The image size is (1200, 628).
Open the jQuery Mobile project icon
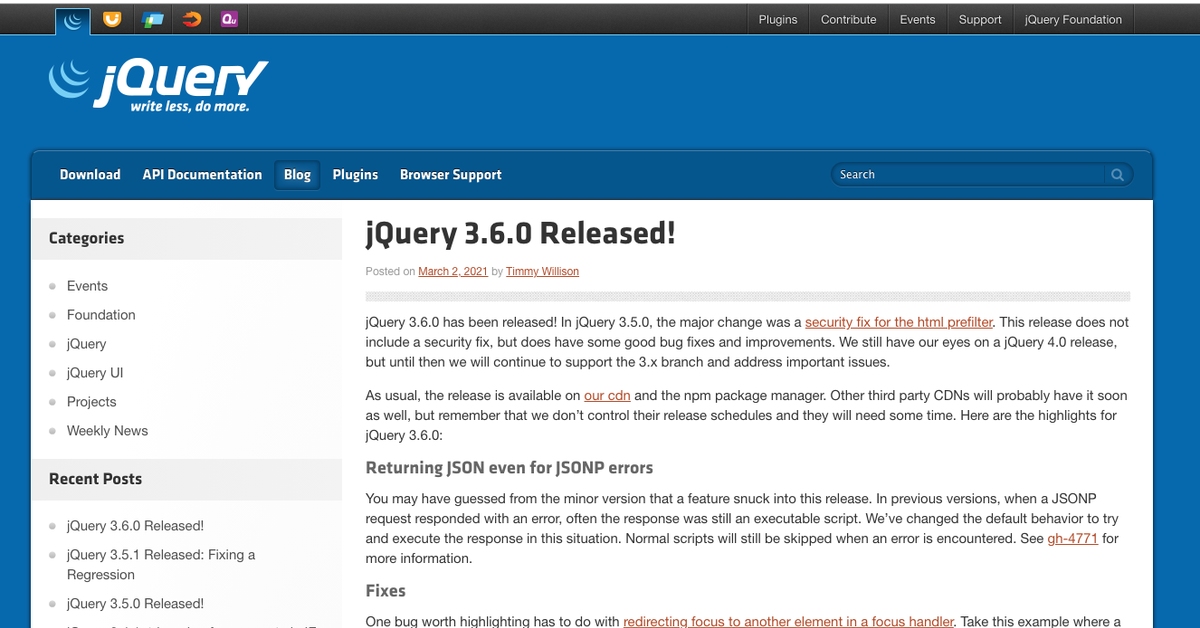click(152, 19)
